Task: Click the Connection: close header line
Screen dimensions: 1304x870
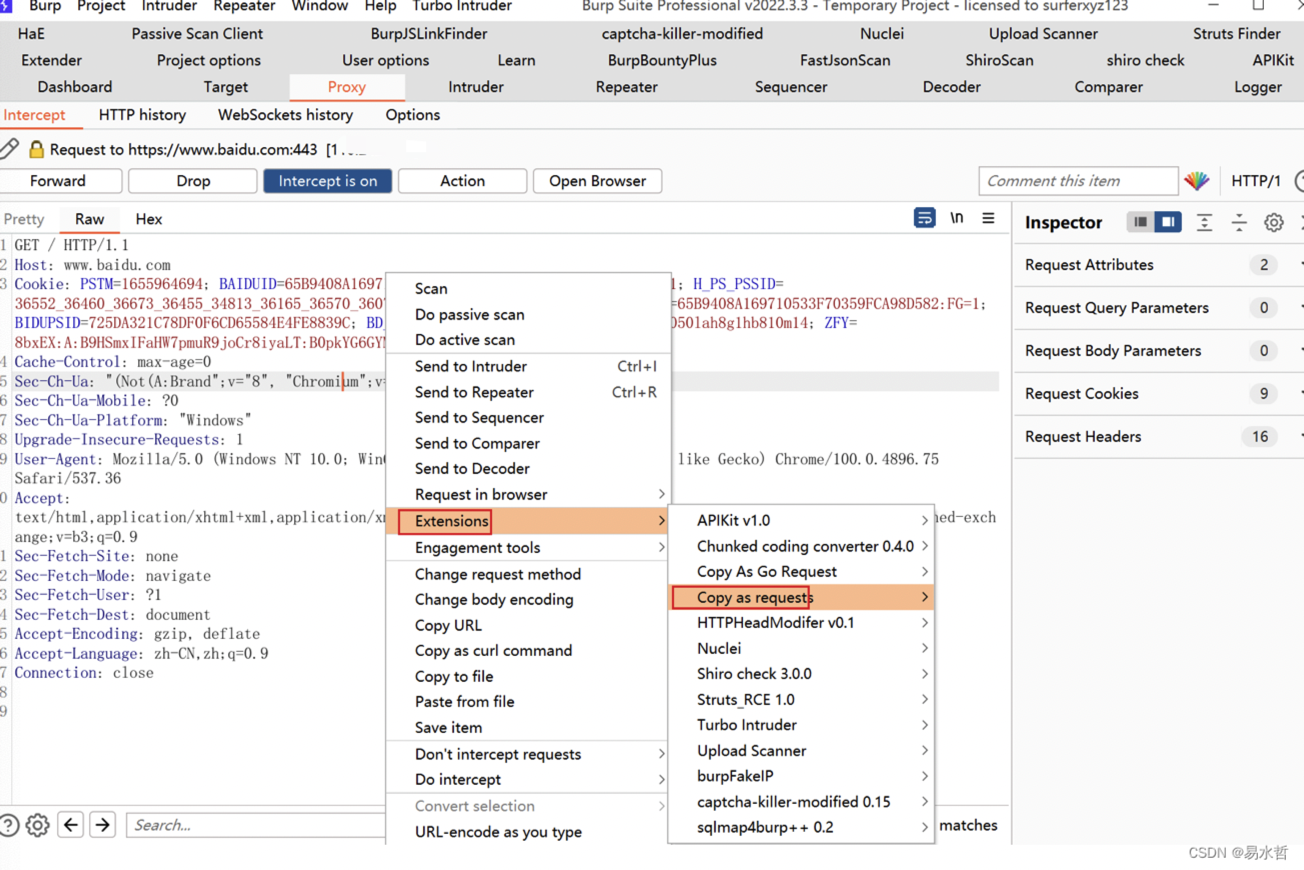Action: [84, 673]
